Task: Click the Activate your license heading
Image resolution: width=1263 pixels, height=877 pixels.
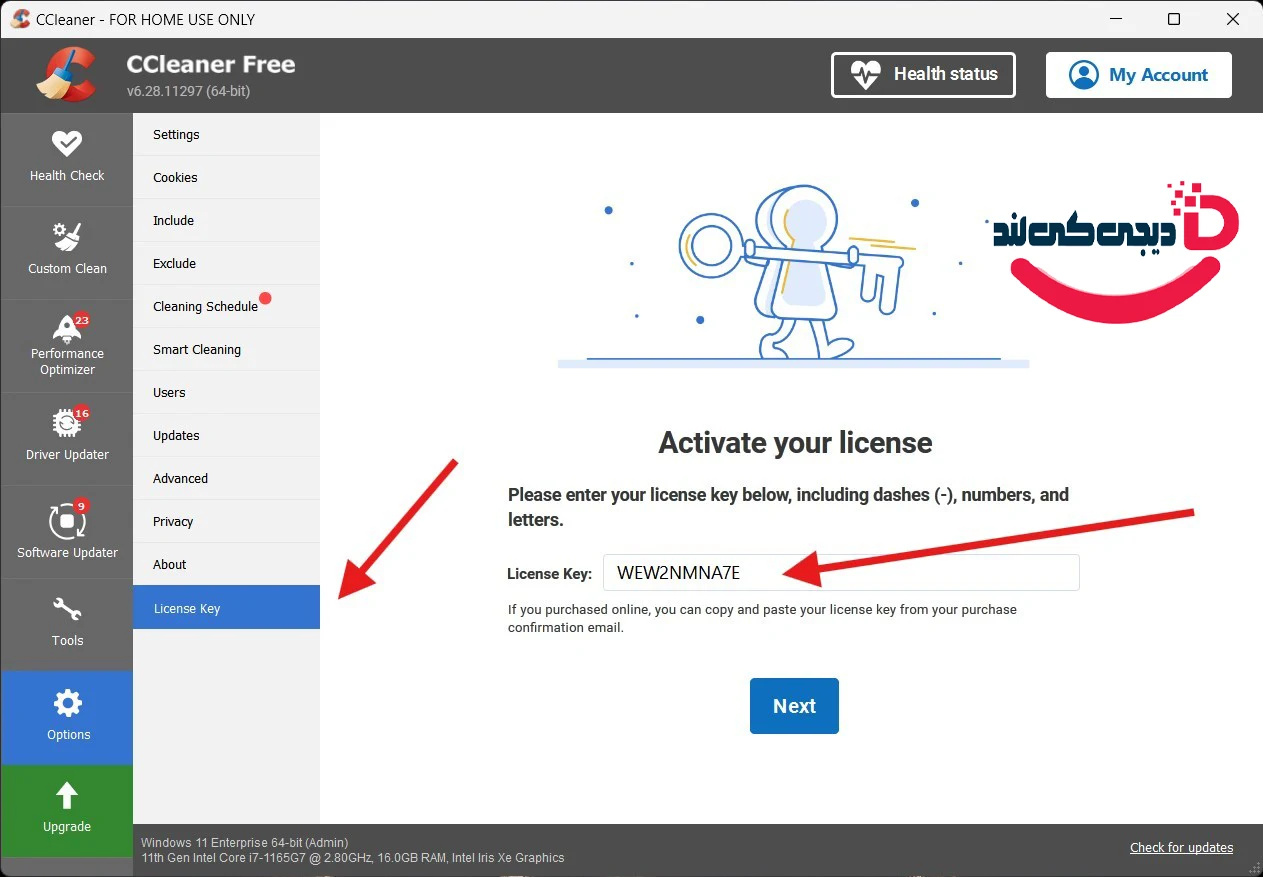Action: click(795, 443)
